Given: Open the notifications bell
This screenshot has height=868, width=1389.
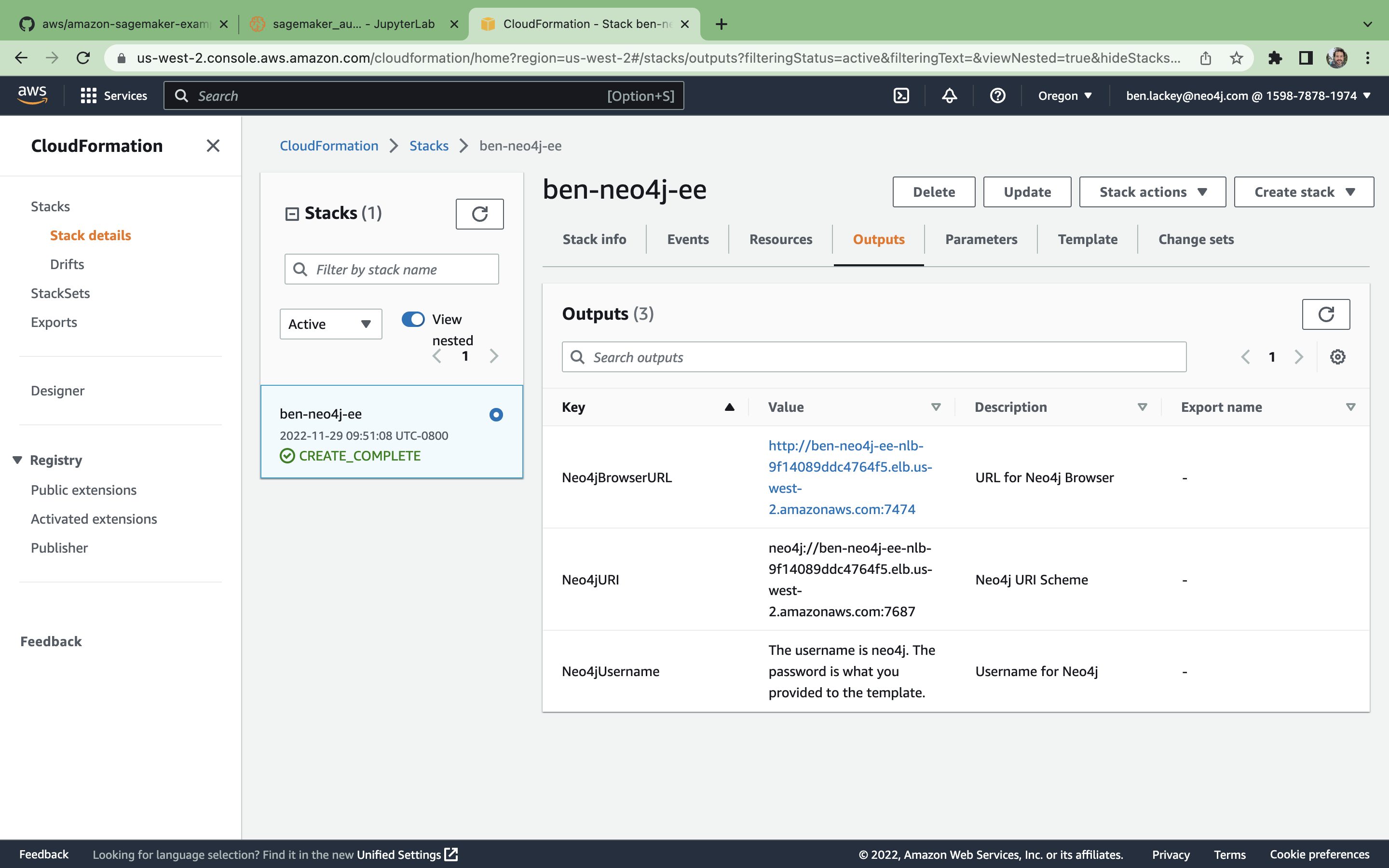Looking at the screenshot, I should 949,95.
